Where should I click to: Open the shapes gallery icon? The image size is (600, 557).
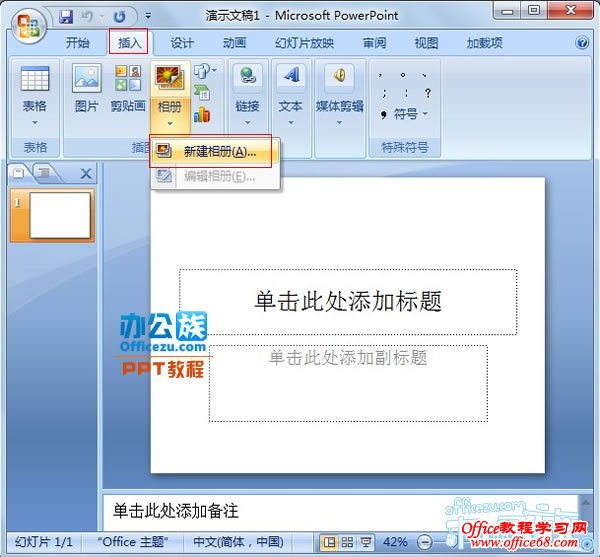(x=205, y=71)
